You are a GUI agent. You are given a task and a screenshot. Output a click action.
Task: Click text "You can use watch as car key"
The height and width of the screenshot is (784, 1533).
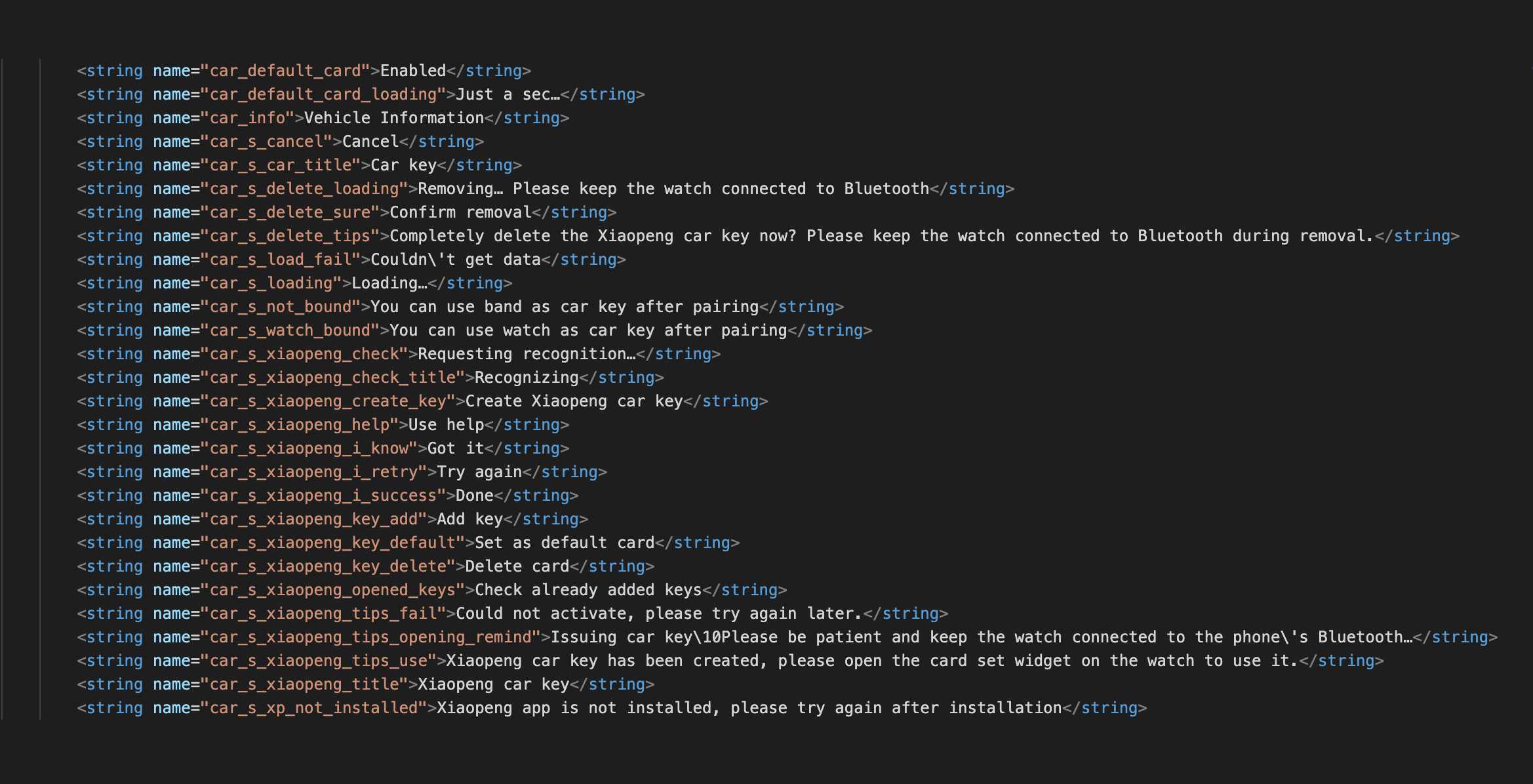point(522,330)
